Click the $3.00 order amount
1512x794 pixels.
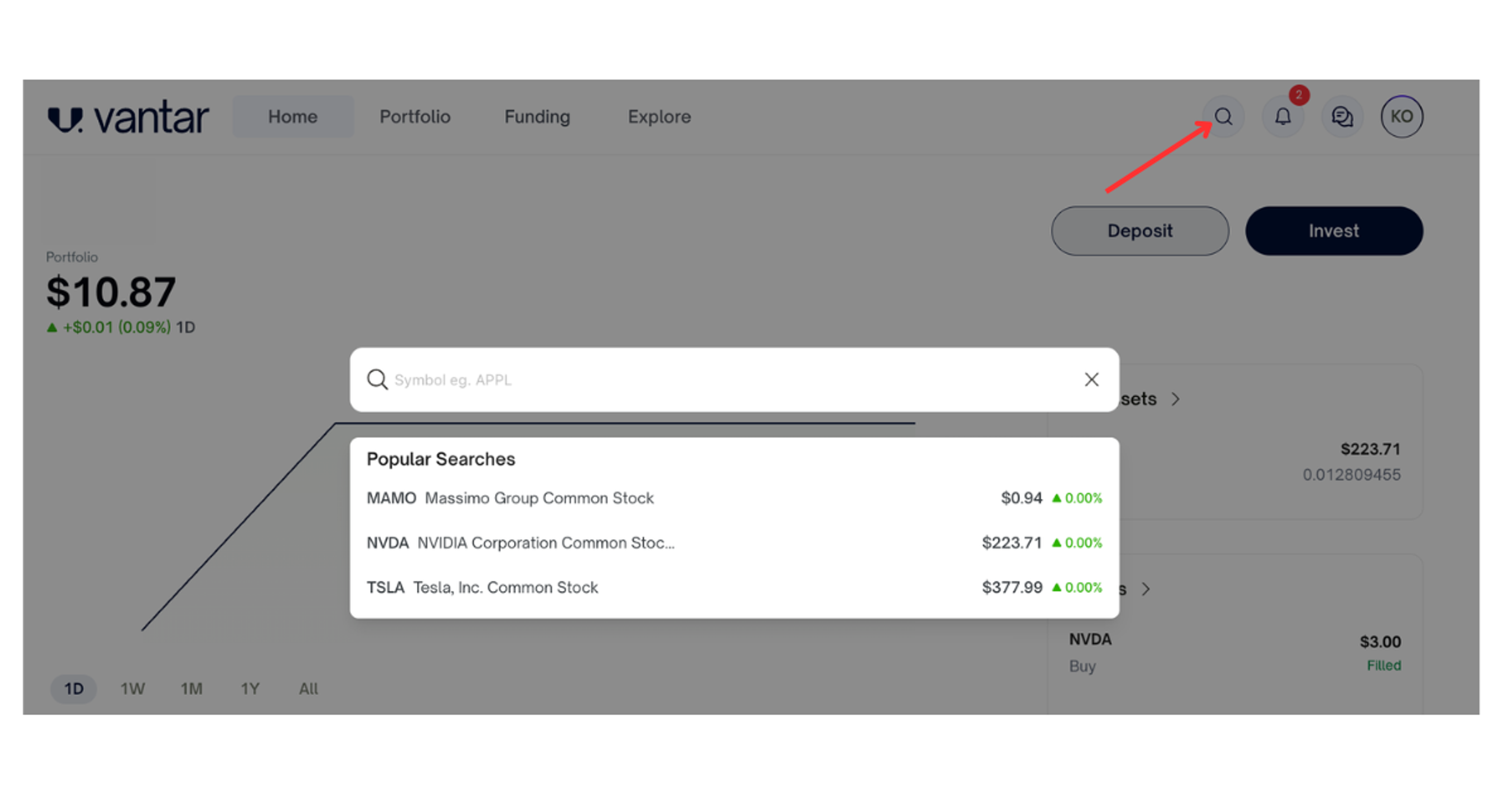(1380, 641)
